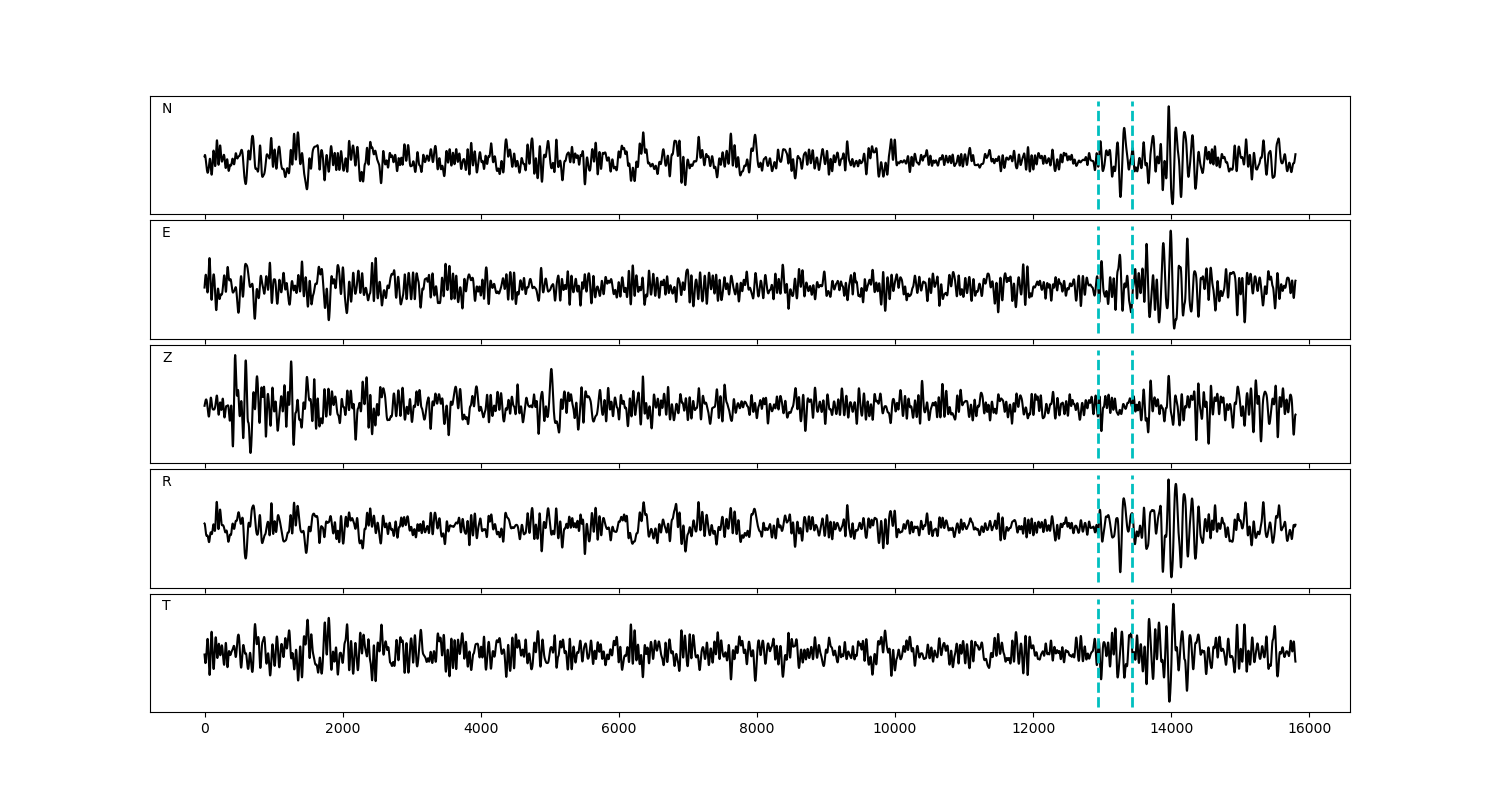Viewport: 1500px width, 800px height.
Task: Click the E component label
Action: [x=166, y=233]
